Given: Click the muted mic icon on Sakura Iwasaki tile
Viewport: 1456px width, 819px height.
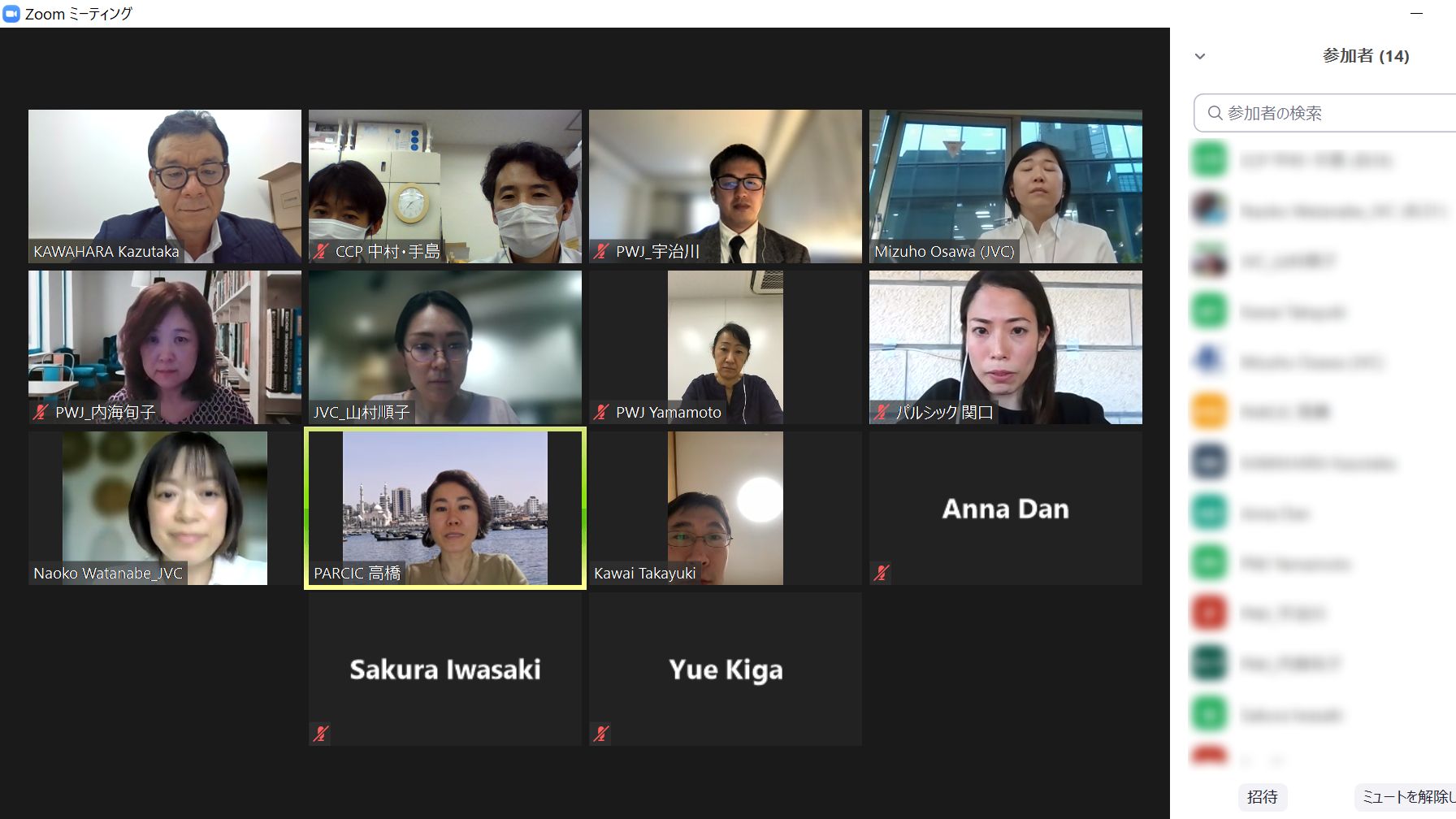Looking at the screenshot, I should 321,734.
